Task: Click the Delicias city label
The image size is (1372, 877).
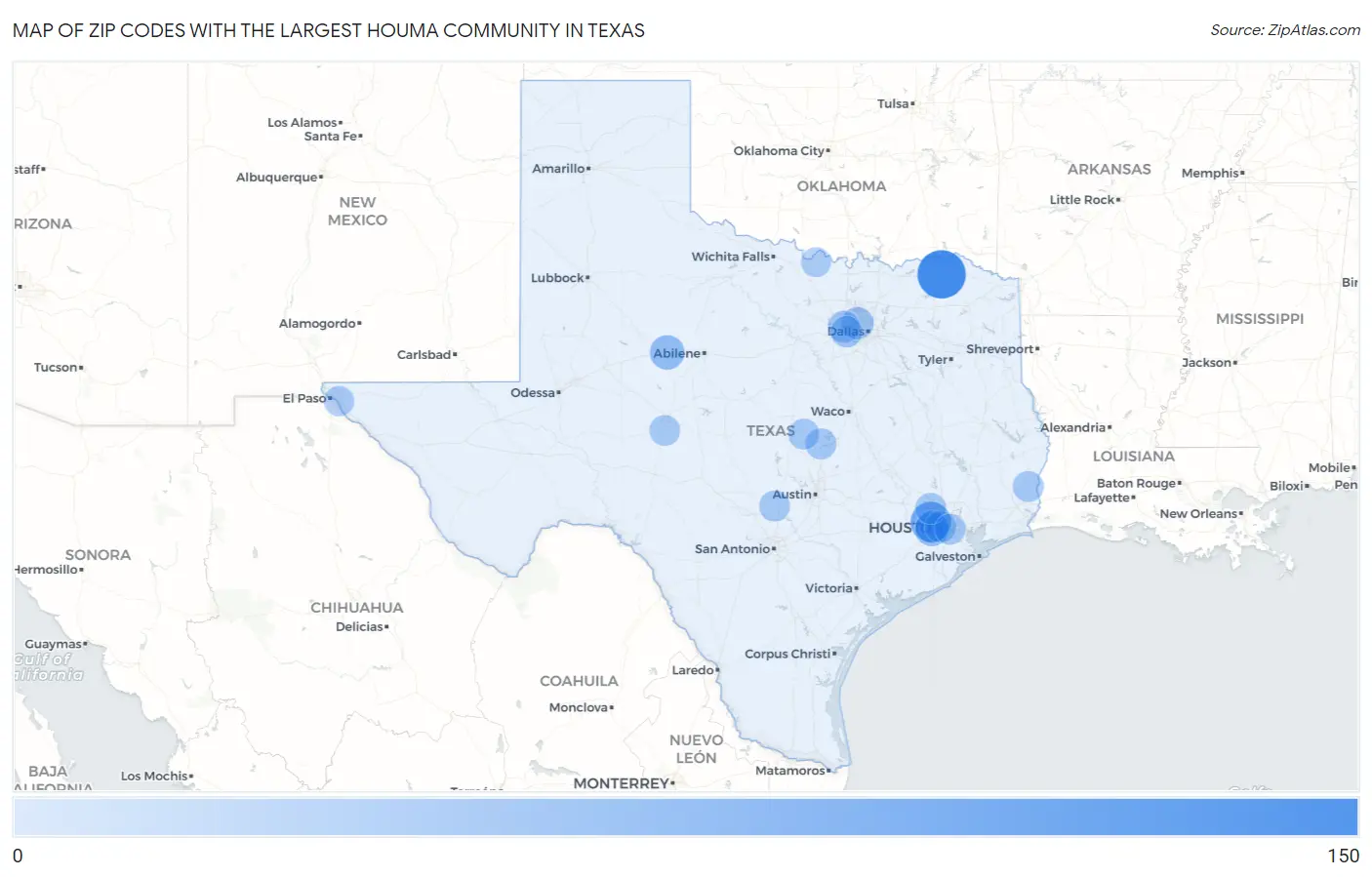Action: pyautogui.click(x=359, y=627)
